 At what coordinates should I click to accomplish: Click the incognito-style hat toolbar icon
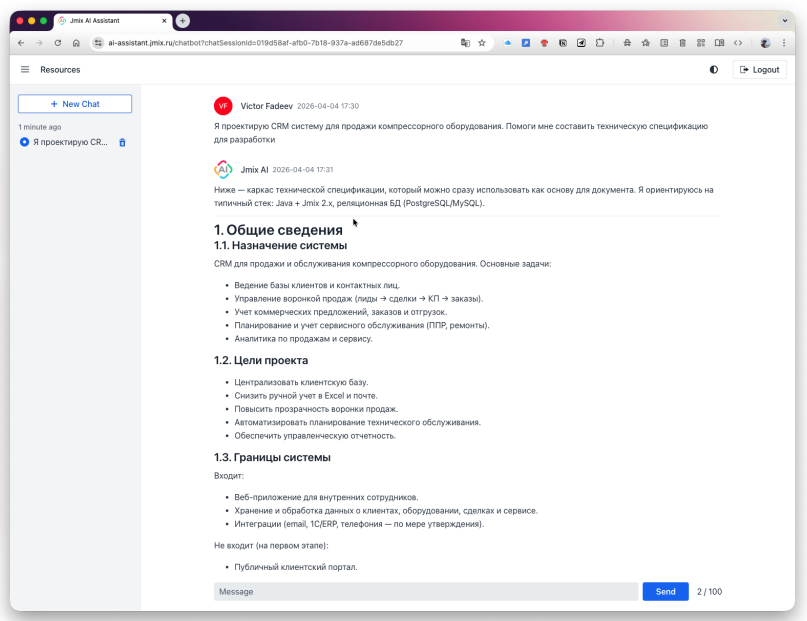627,43
